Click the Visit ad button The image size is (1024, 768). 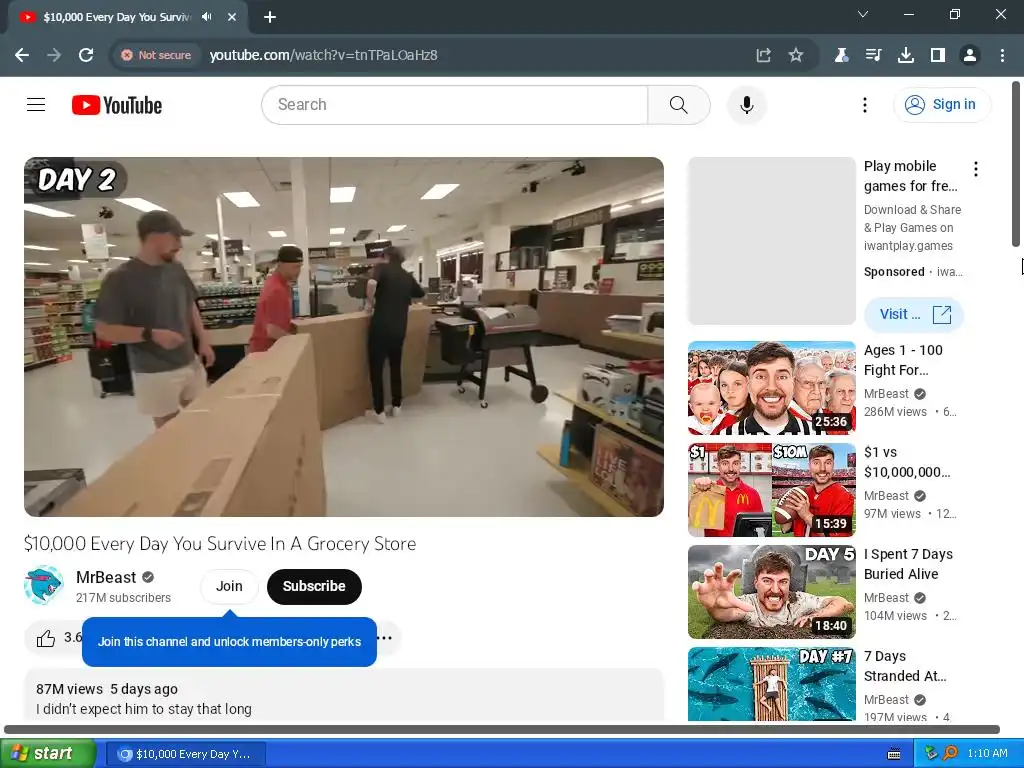tap(914, 314)
